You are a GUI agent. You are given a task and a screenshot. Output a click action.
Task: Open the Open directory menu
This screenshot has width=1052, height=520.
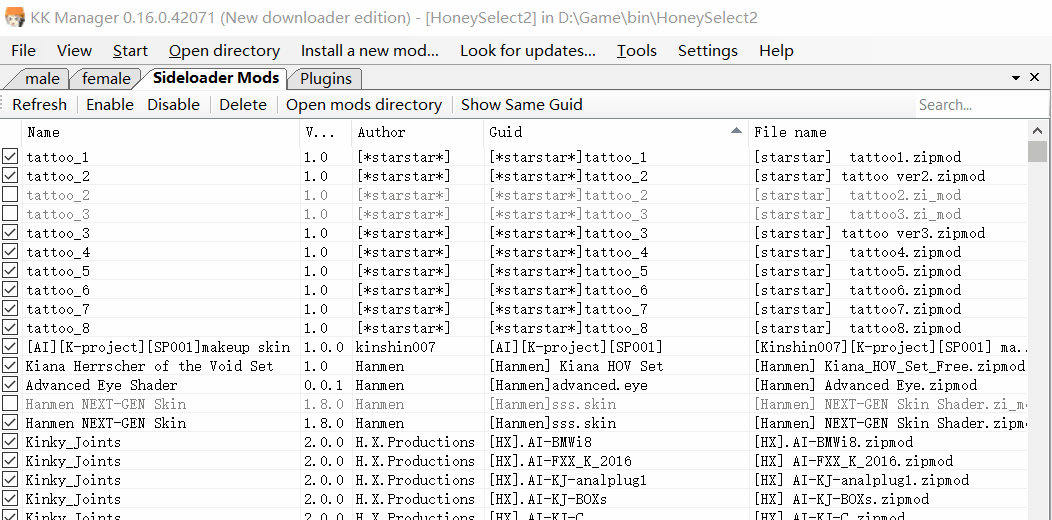click(224, 51)
